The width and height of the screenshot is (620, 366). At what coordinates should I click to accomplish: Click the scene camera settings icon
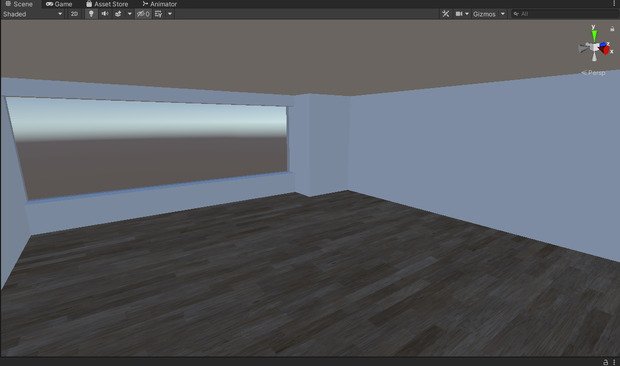coord(459,14)
